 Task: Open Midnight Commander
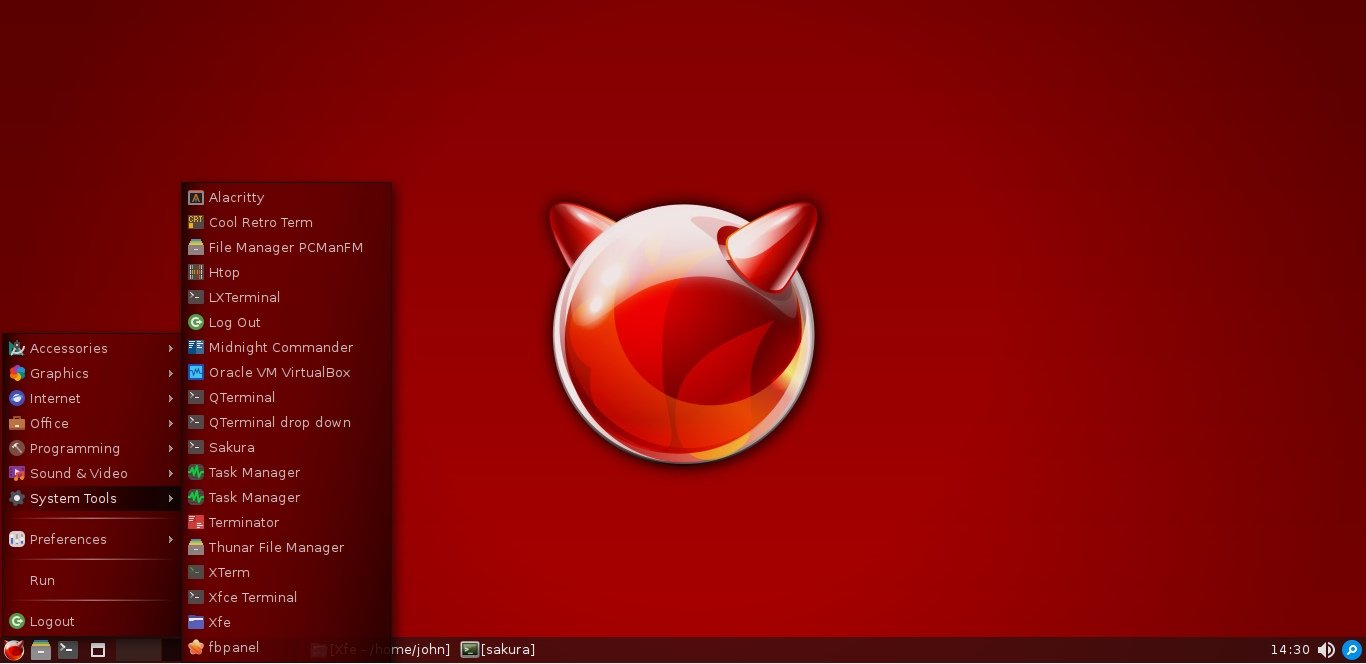pyautogui.click(x=280, y=347)
